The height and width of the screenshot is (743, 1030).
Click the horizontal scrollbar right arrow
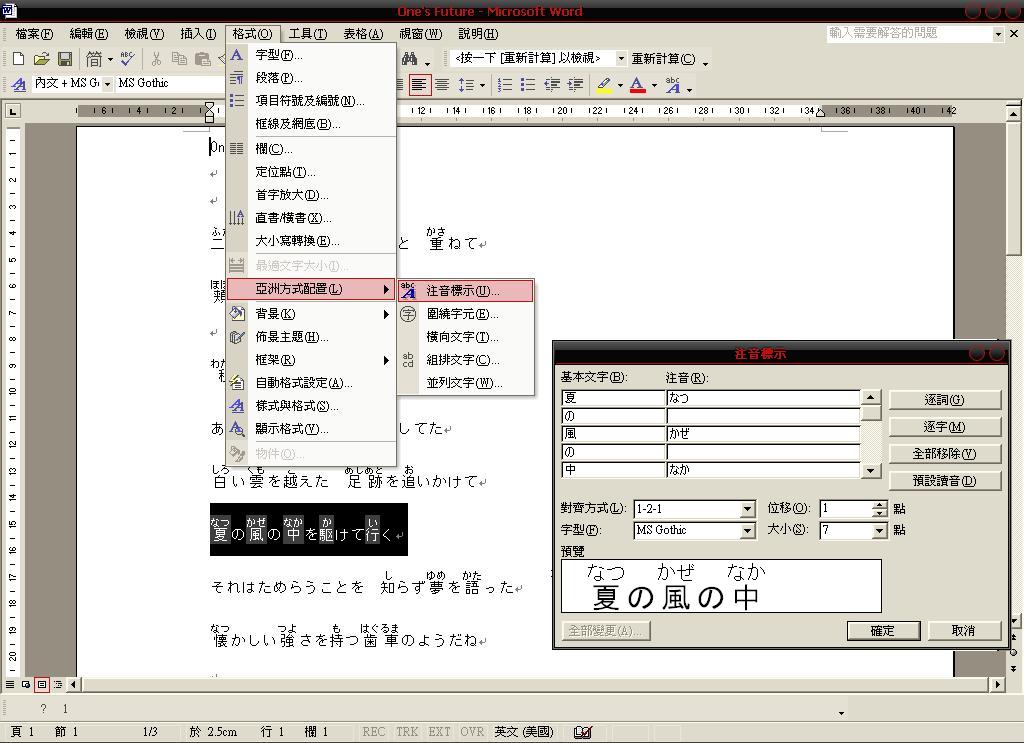pyautogui.click(x=998, y=685)
